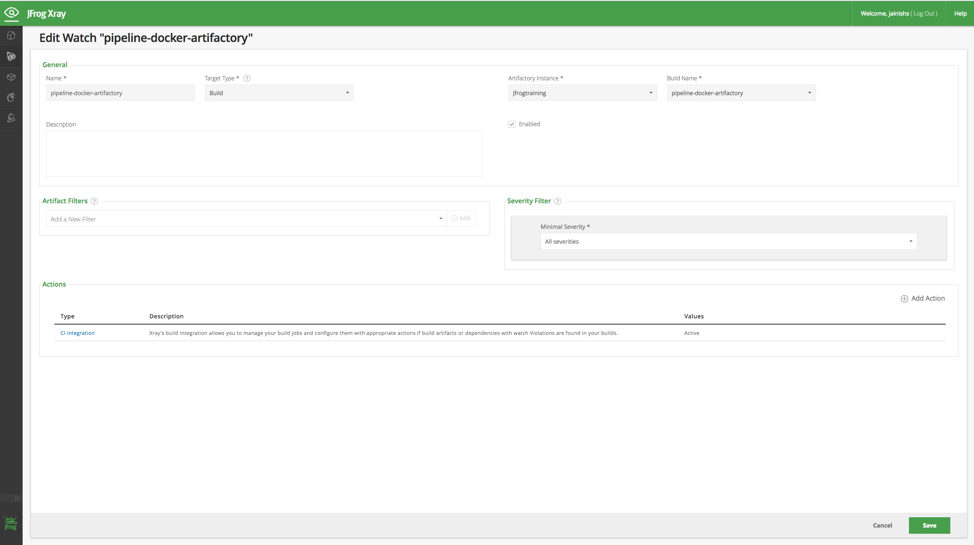This screenshot has width=974, height=545.
Task: Expand the sidebar with double-arrow button
Action: 16,497
